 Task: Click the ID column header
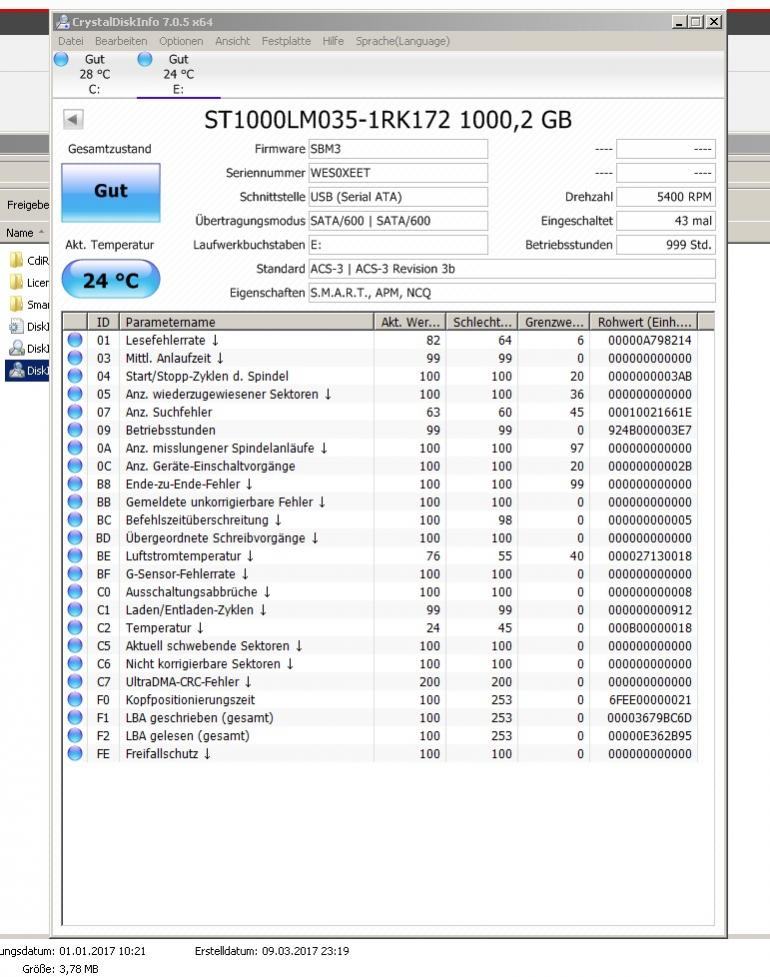[x=103, y=322]
